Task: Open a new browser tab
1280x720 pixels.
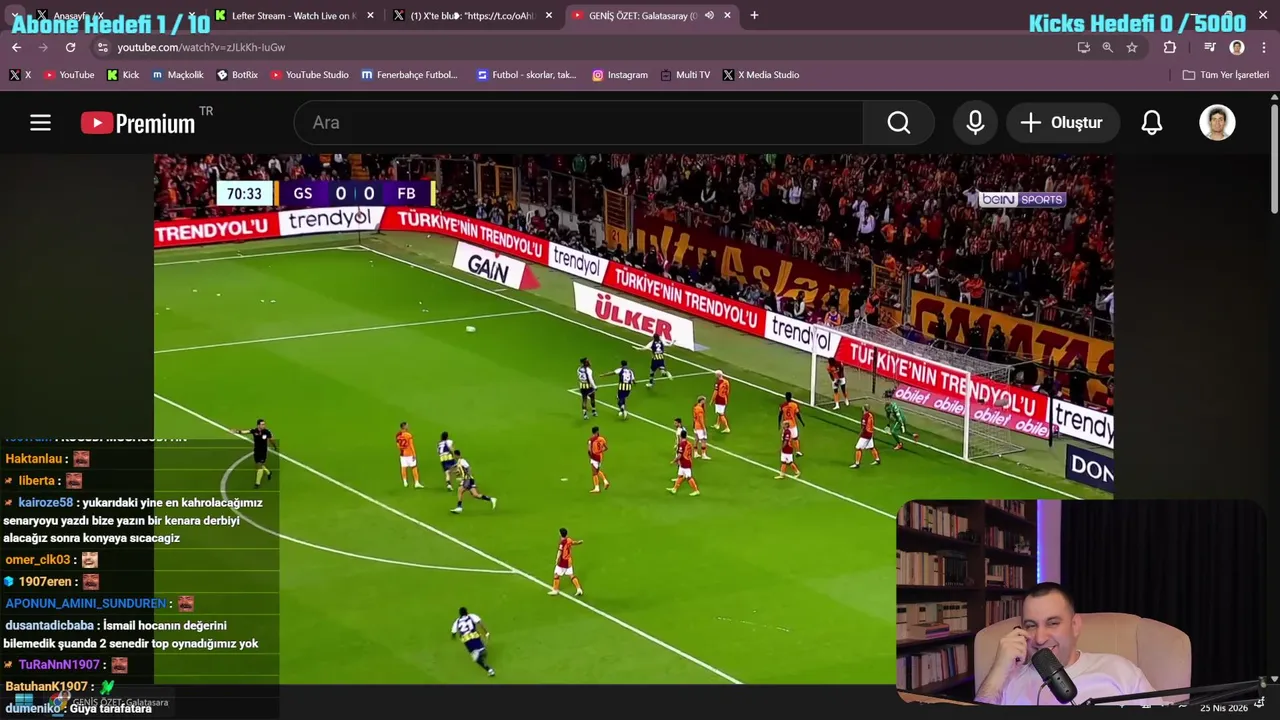Action: pyautogui.click(x=754, y=15)
